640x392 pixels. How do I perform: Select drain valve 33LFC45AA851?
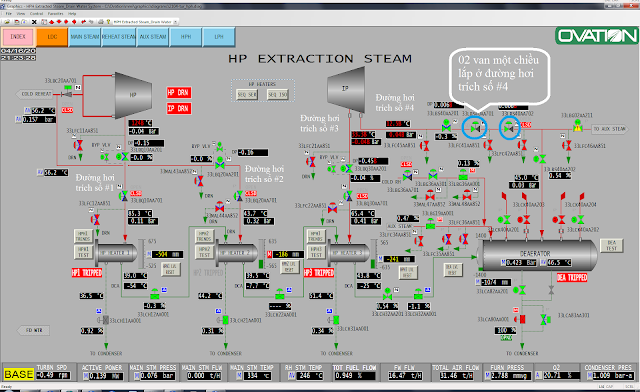click(x=425, y=145)
